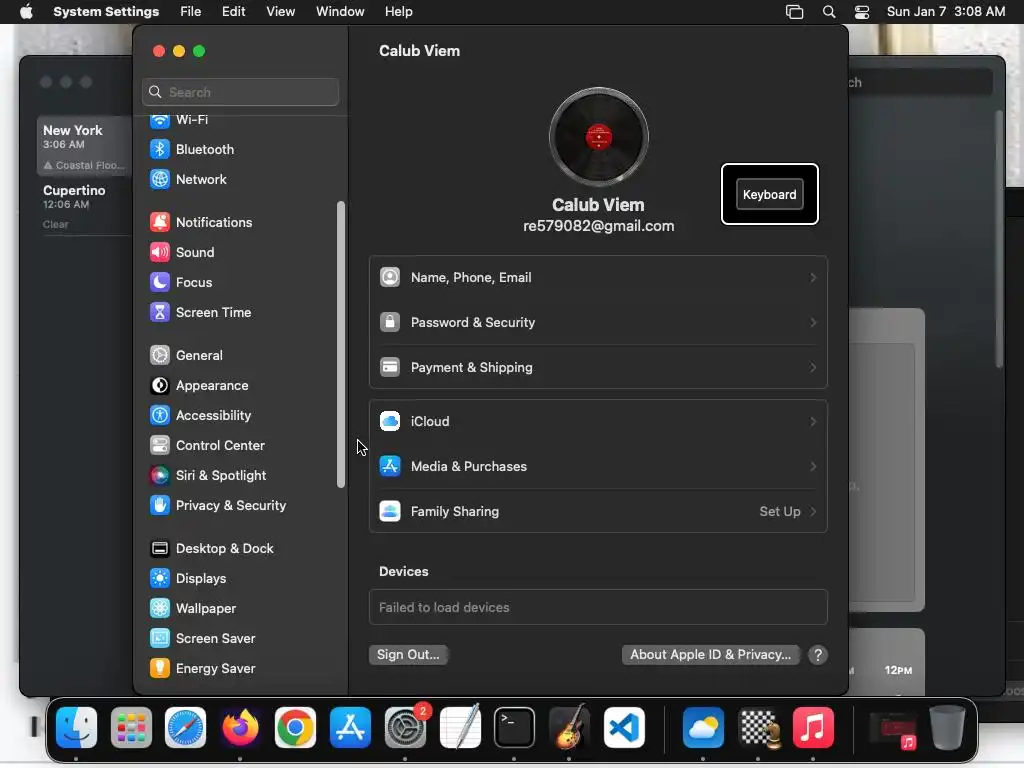This screenshot has width=1024, height=768.
Task: Open Password & Security row
Action: [598, 323]
